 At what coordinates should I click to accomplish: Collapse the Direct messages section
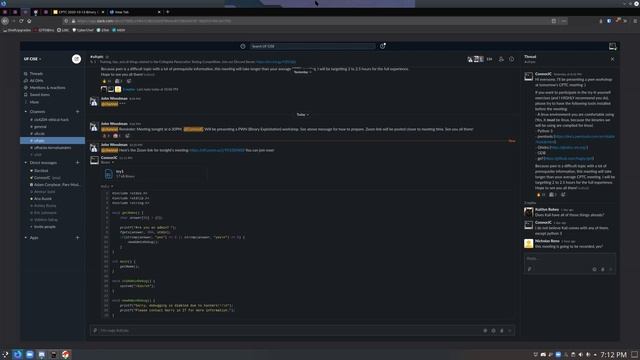tap(26, 162)
